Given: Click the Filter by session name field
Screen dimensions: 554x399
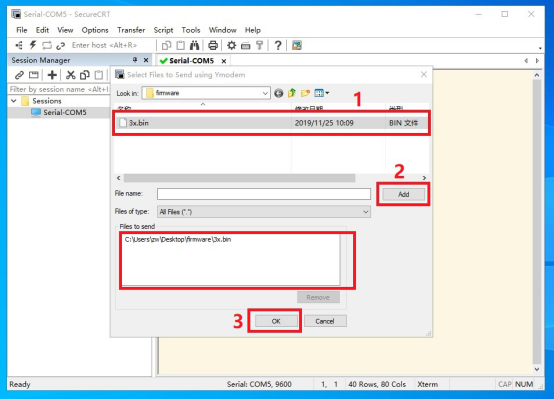Looking at the screenshot, I should [59, 89].
